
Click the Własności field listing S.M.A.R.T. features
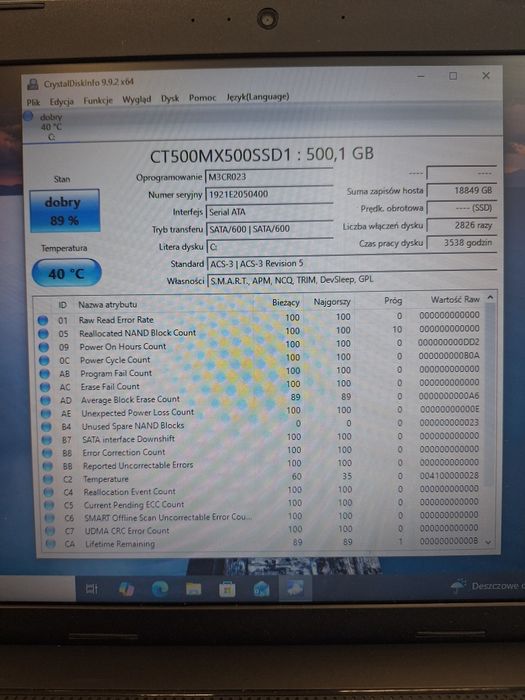pos(352,279)
